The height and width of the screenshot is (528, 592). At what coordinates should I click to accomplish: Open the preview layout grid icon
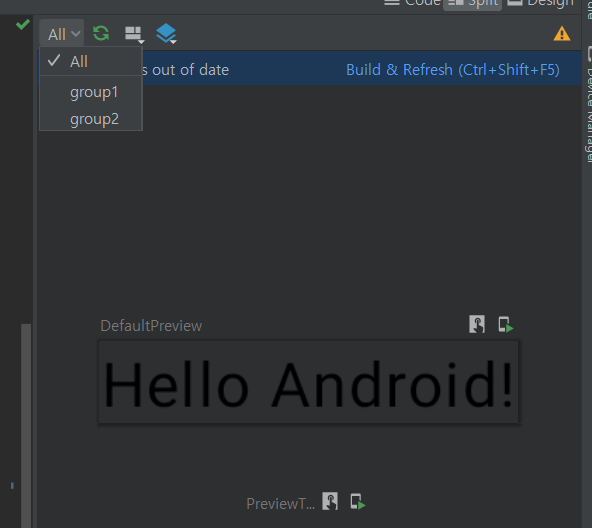pyautogui.click(x=134, y=34)
